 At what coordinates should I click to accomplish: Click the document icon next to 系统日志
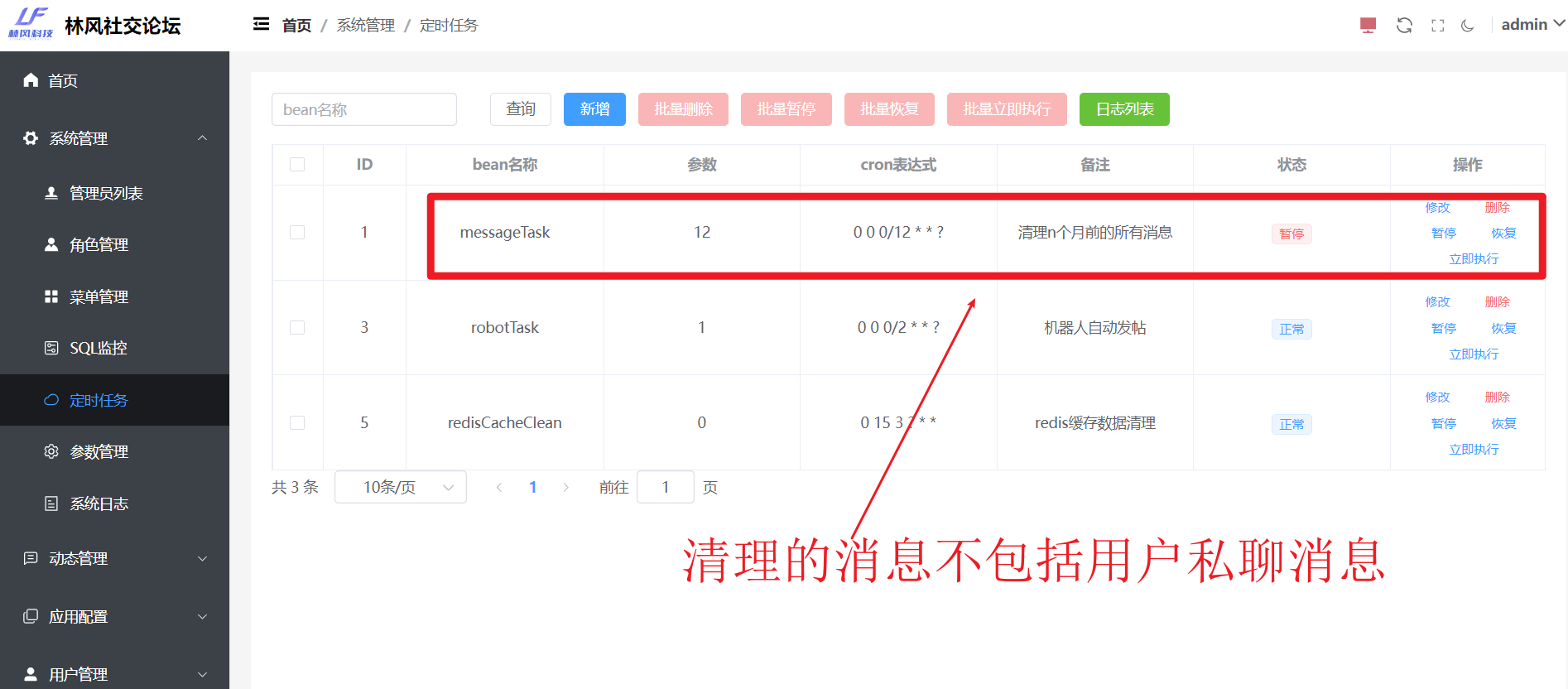coord(51,503)
